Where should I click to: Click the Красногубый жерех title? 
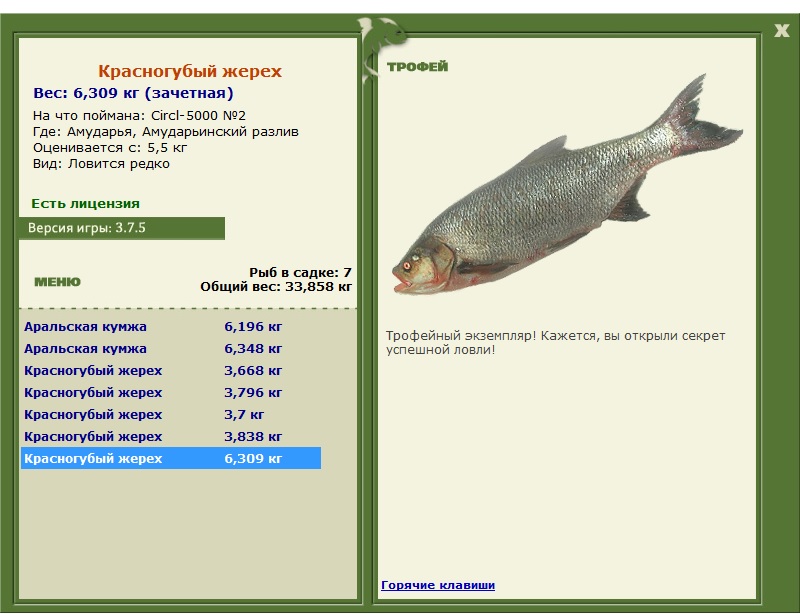(x=190, y=71)
